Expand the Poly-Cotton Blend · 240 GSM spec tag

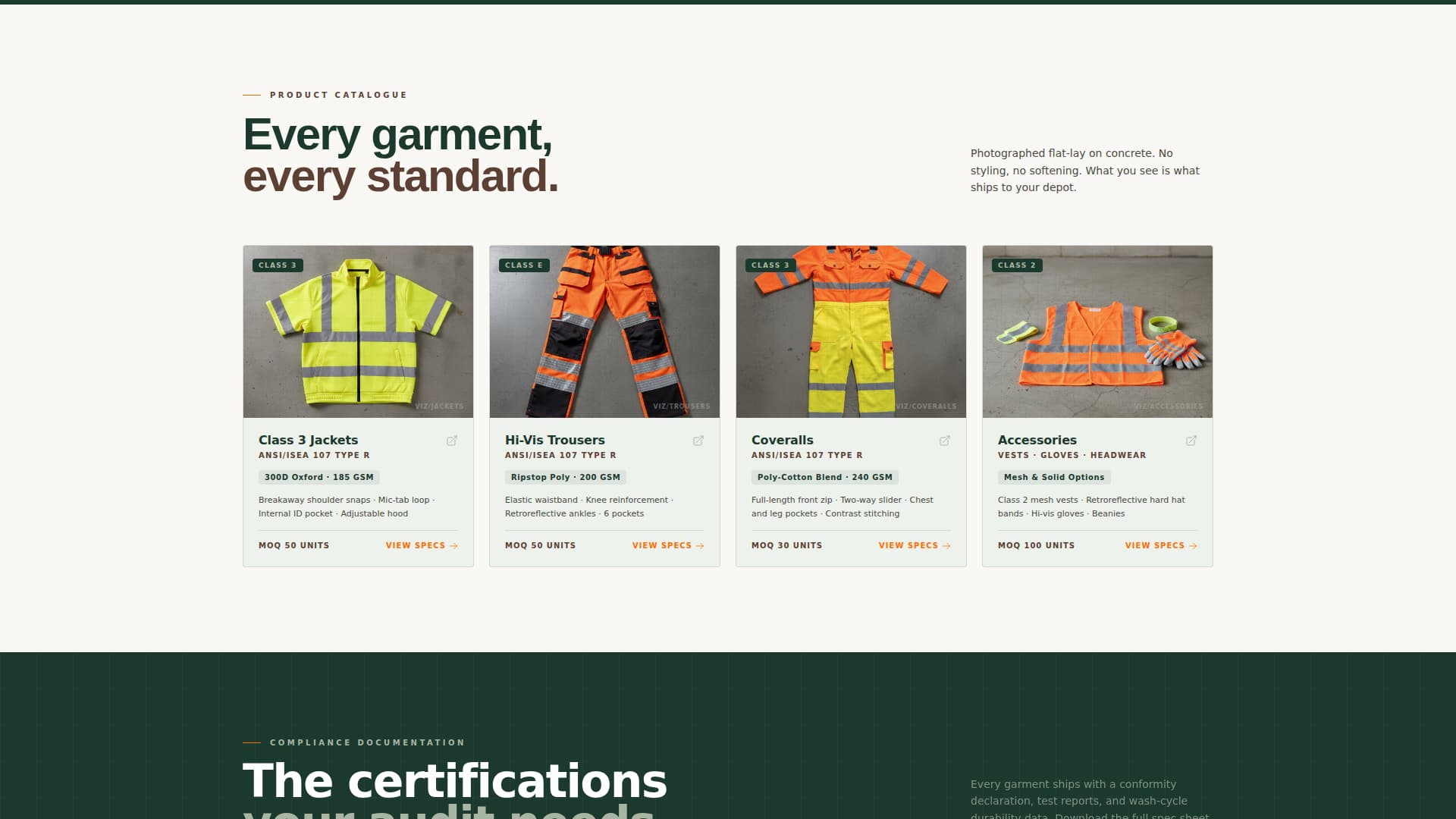(824, 477)
